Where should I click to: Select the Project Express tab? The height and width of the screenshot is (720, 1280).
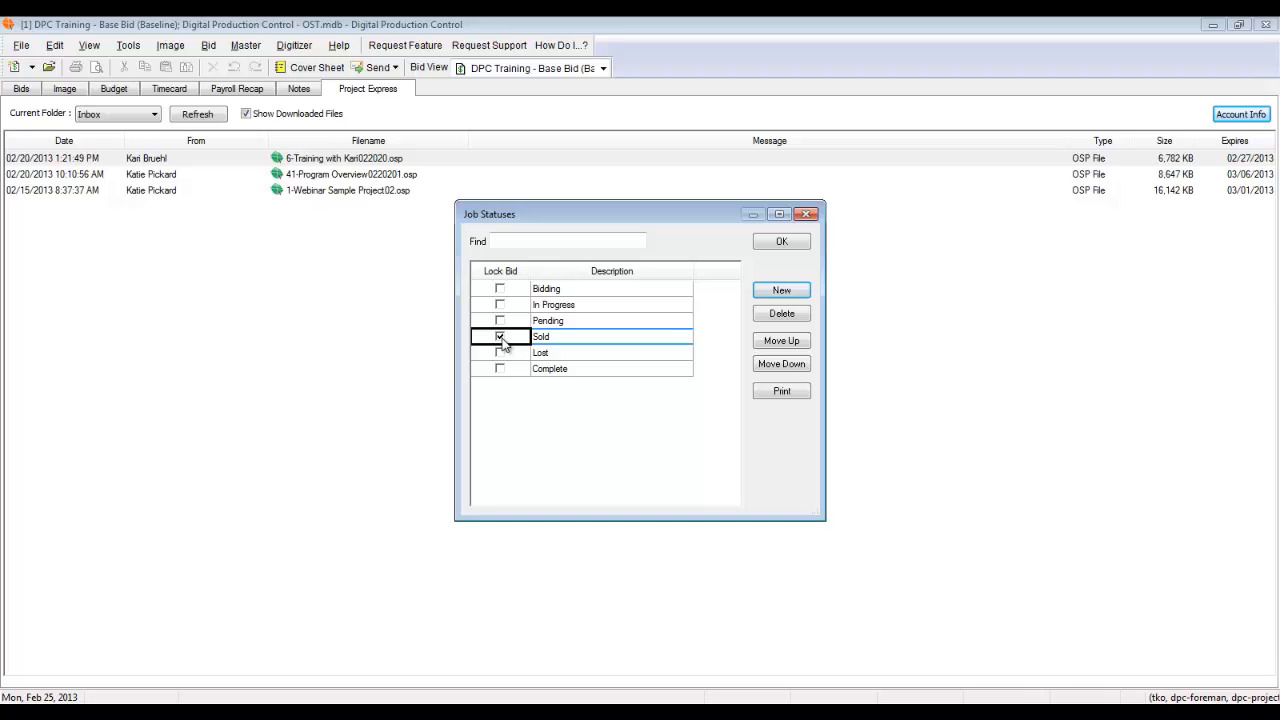[368, 89]
